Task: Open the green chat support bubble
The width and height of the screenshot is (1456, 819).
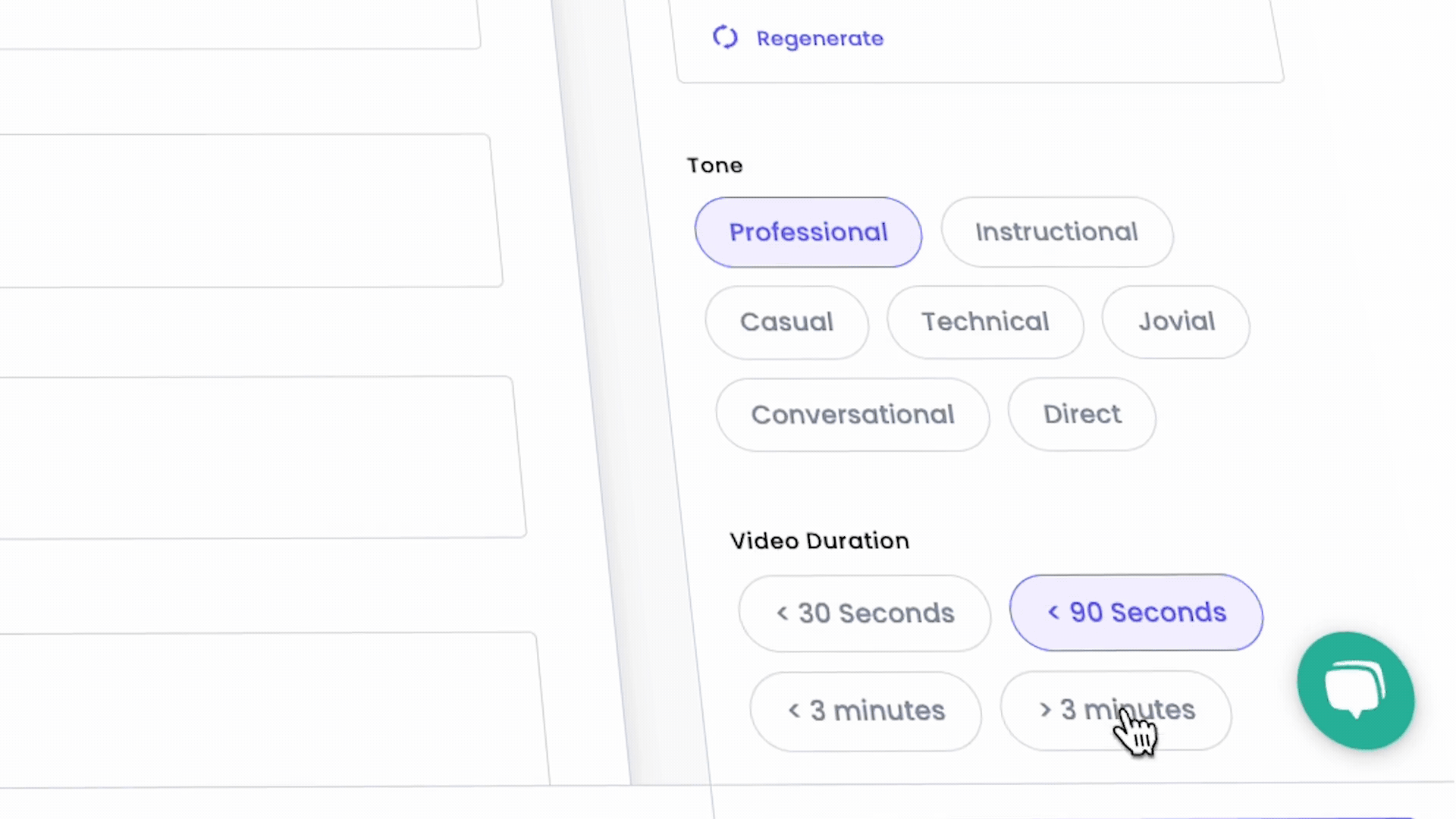Action: (1355, 690)
